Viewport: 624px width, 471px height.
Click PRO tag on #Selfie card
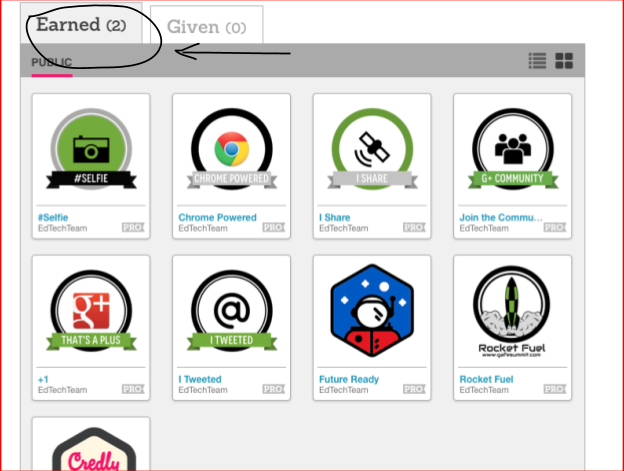[x=133, y=228]
